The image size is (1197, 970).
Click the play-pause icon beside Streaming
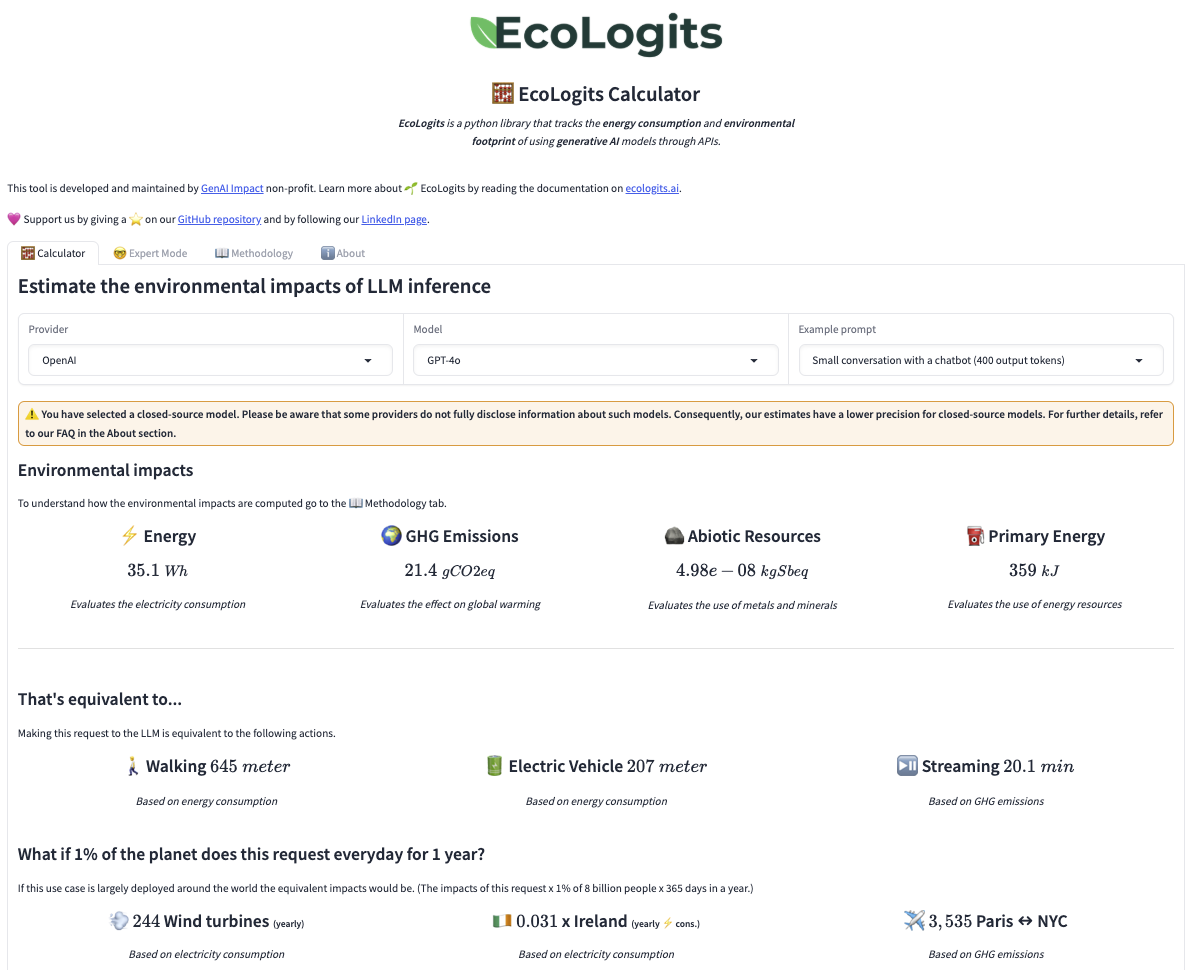coord(907,766)
